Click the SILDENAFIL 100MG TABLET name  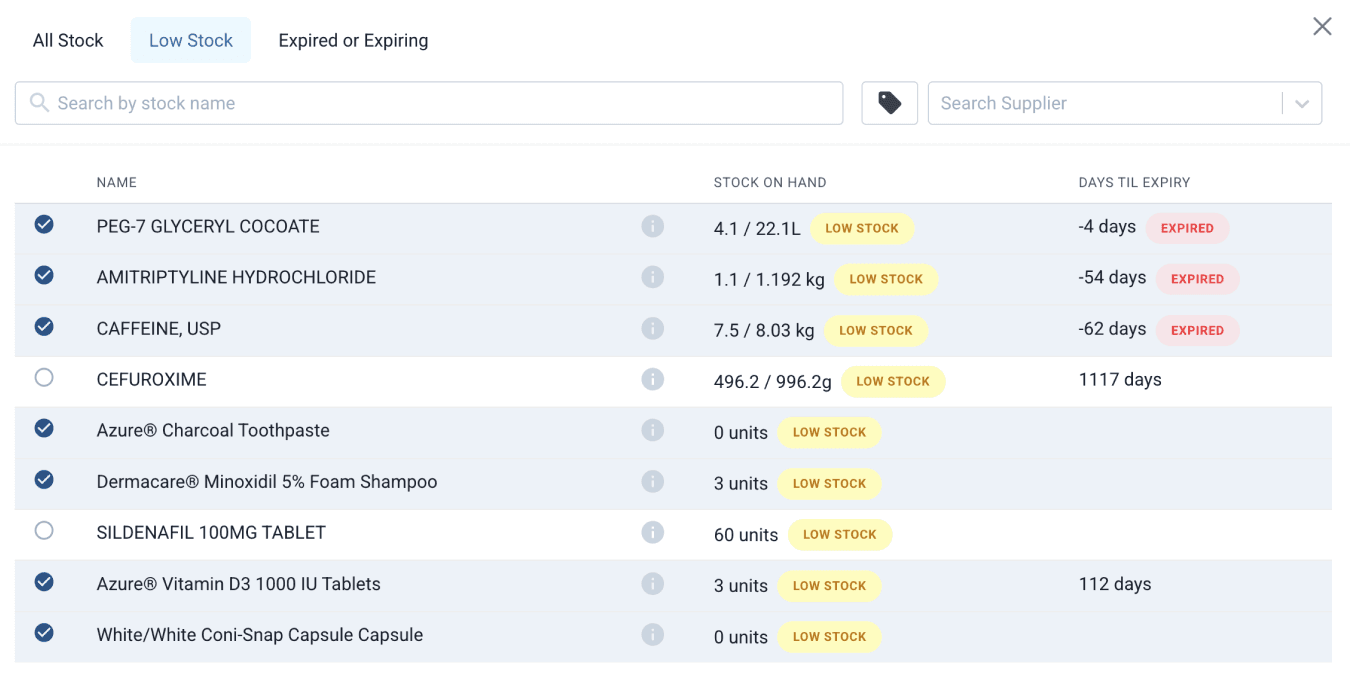(x=211, y=533)
